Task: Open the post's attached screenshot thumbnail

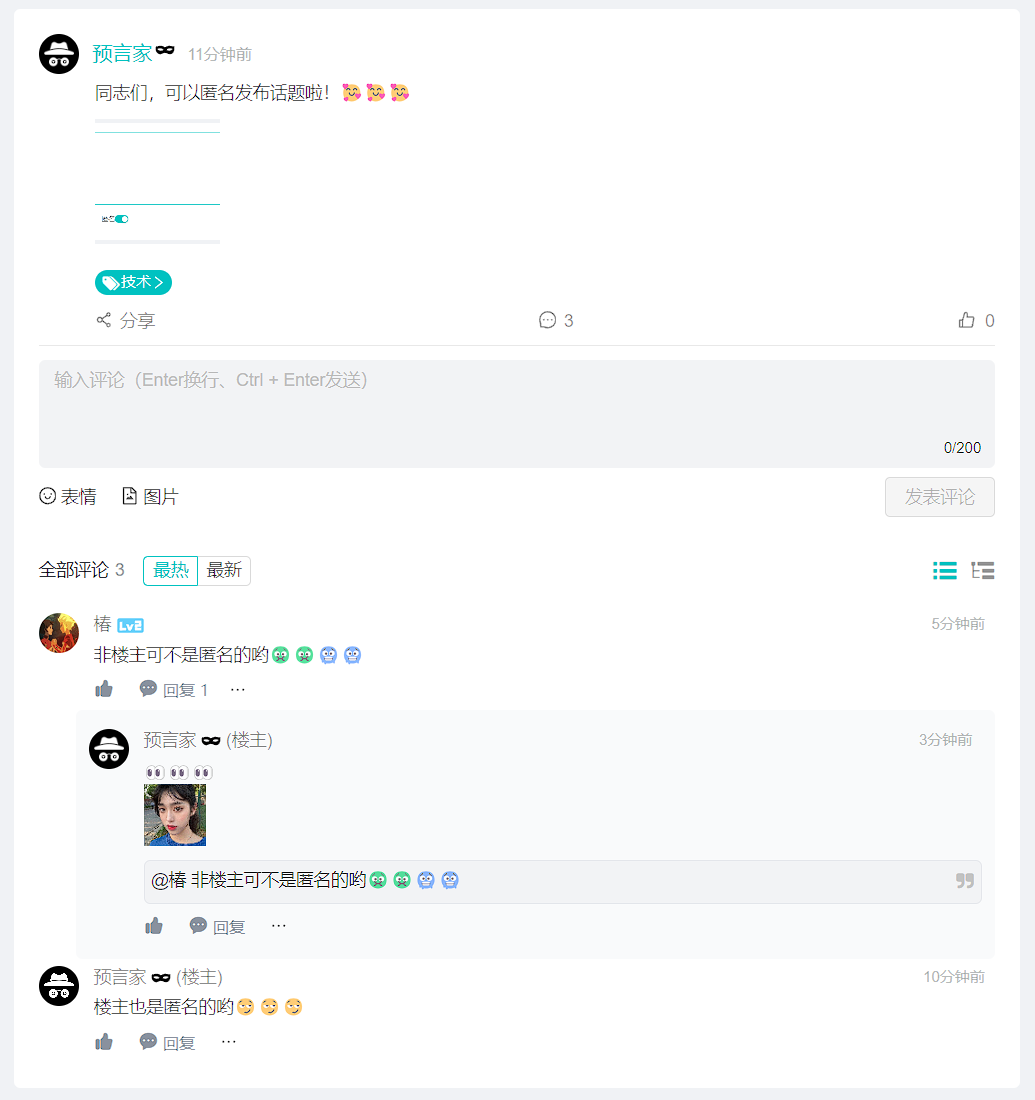Action: pos(157,181)
